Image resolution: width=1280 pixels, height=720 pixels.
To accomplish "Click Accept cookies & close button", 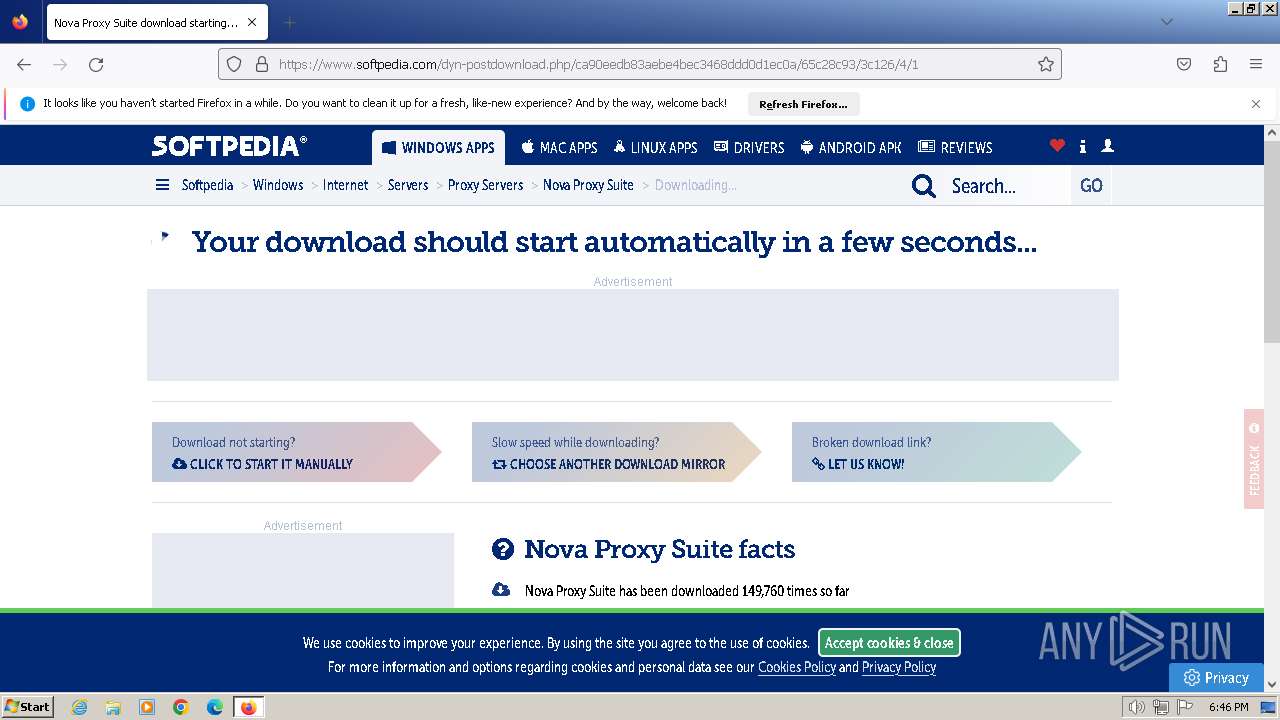I will click(x=889, y=643).
